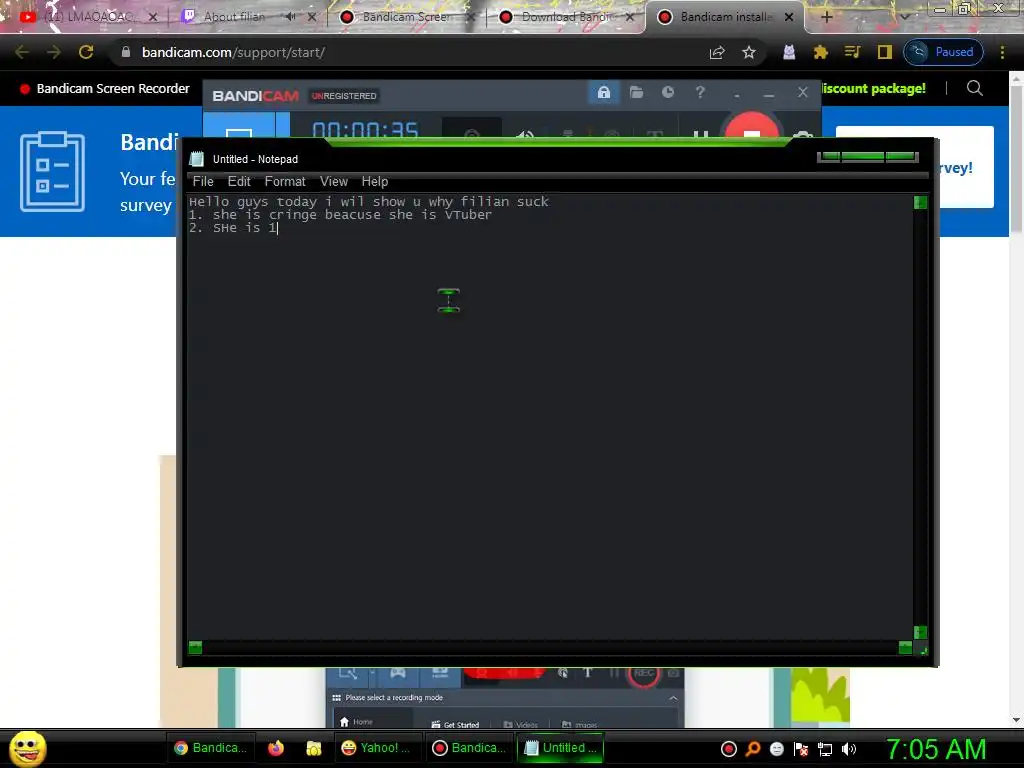This screenshot has height=768, width=1024.
Task: Switch to Chrome Bandica... taskbar button
Action: coord(211,748)
